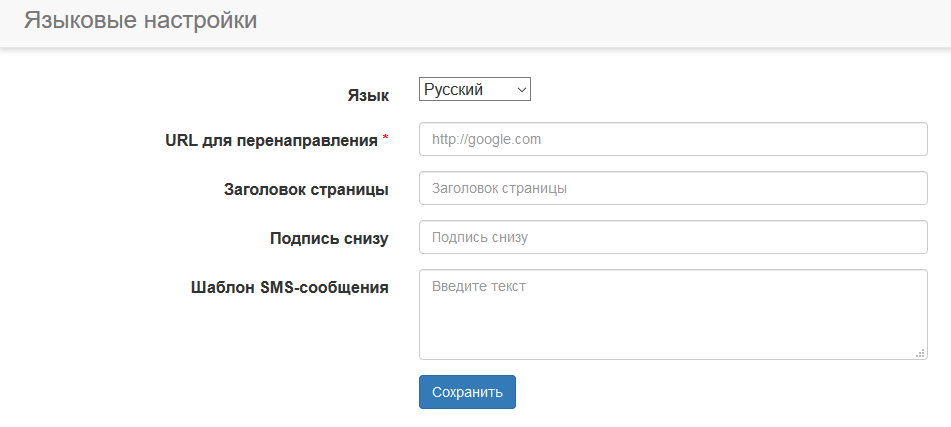The height and width of the screenshot is (427, 951).
Task: Click the URL для перенаправления label
Action: (x=271, y=140)
